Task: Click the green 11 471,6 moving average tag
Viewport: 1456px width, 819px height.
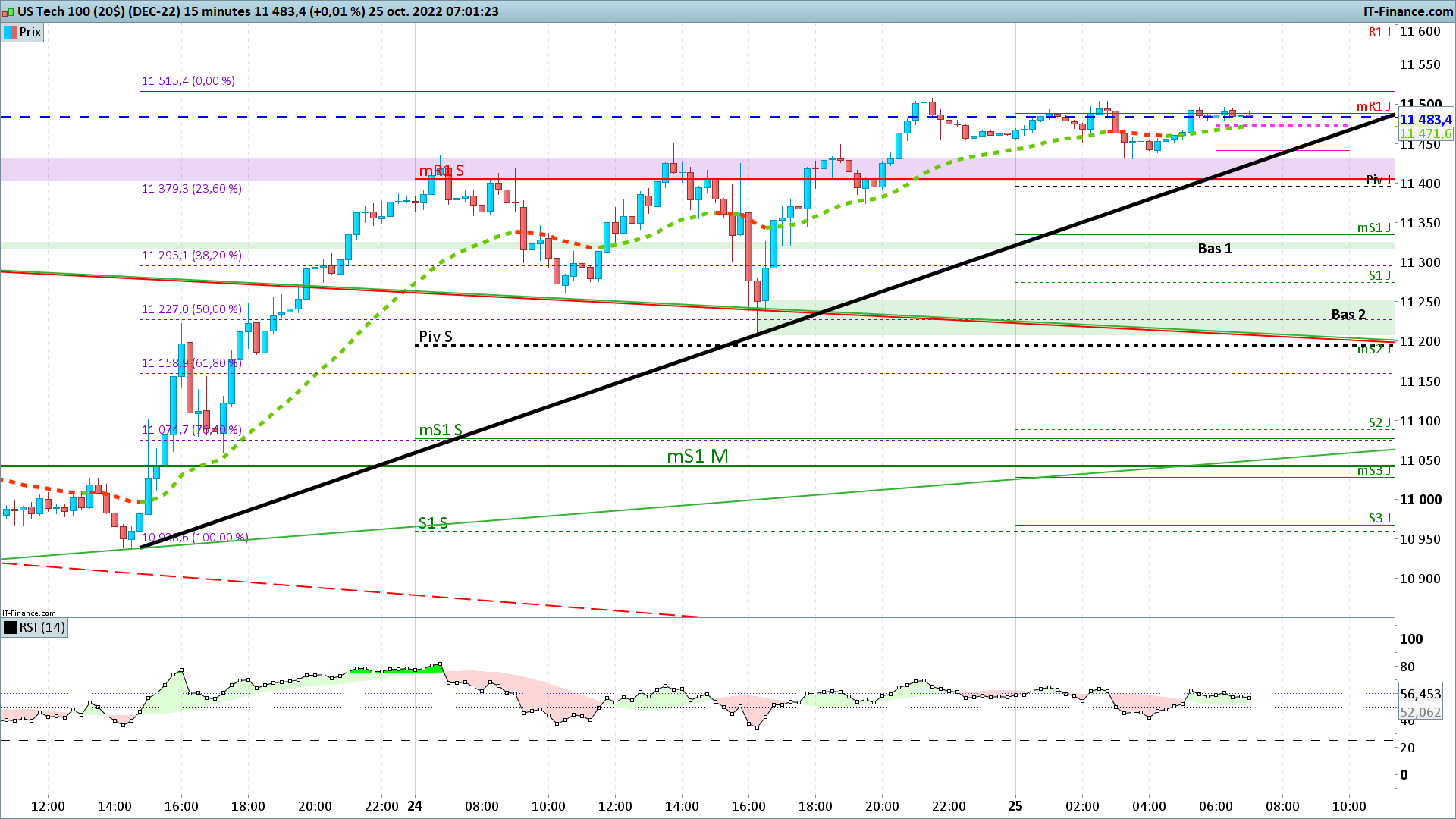Action: pyautogui.click(x=1425, y=134)
